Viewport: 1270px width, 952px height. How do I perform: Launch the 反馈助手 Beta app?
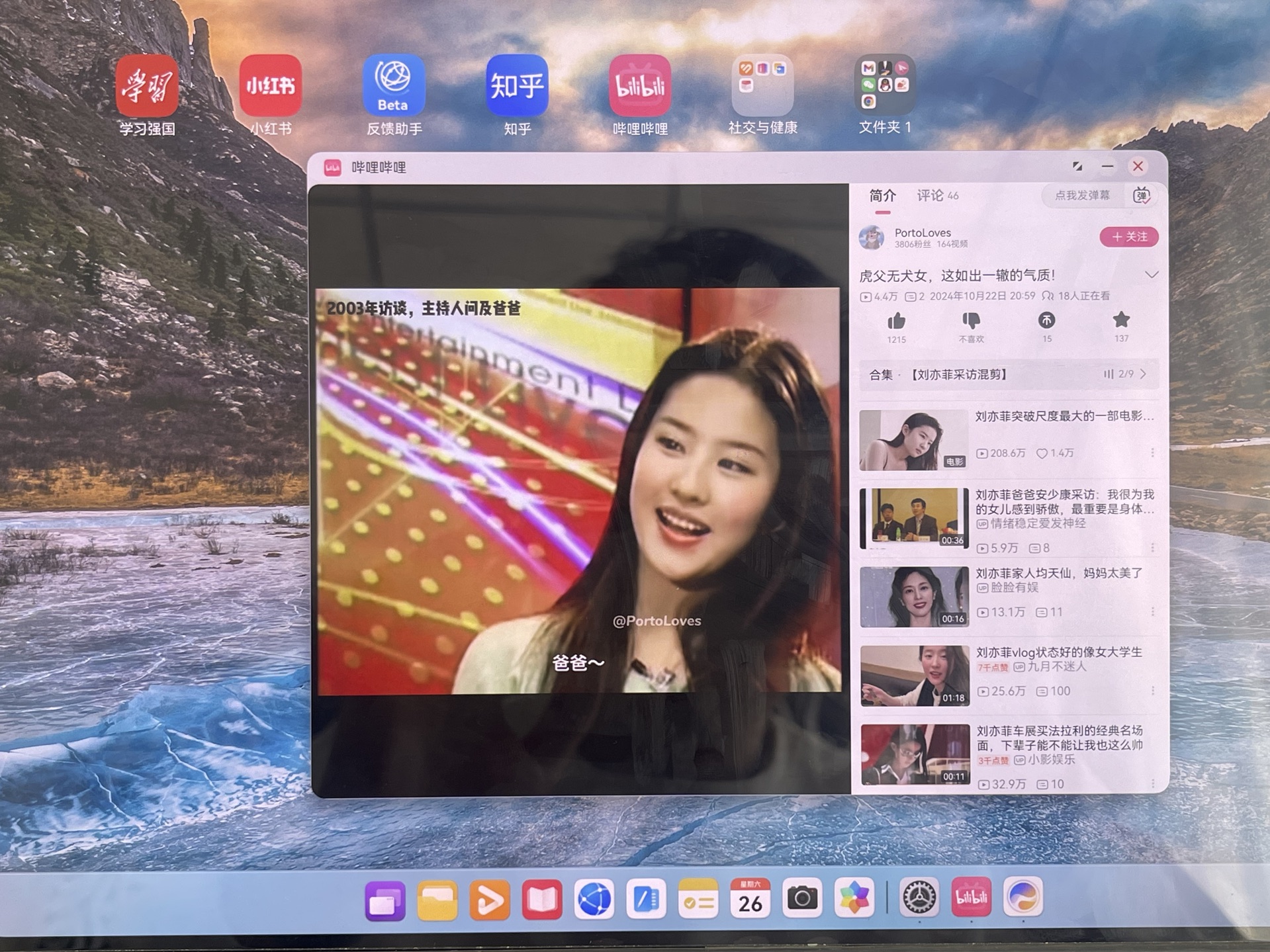tap(394, 86)
